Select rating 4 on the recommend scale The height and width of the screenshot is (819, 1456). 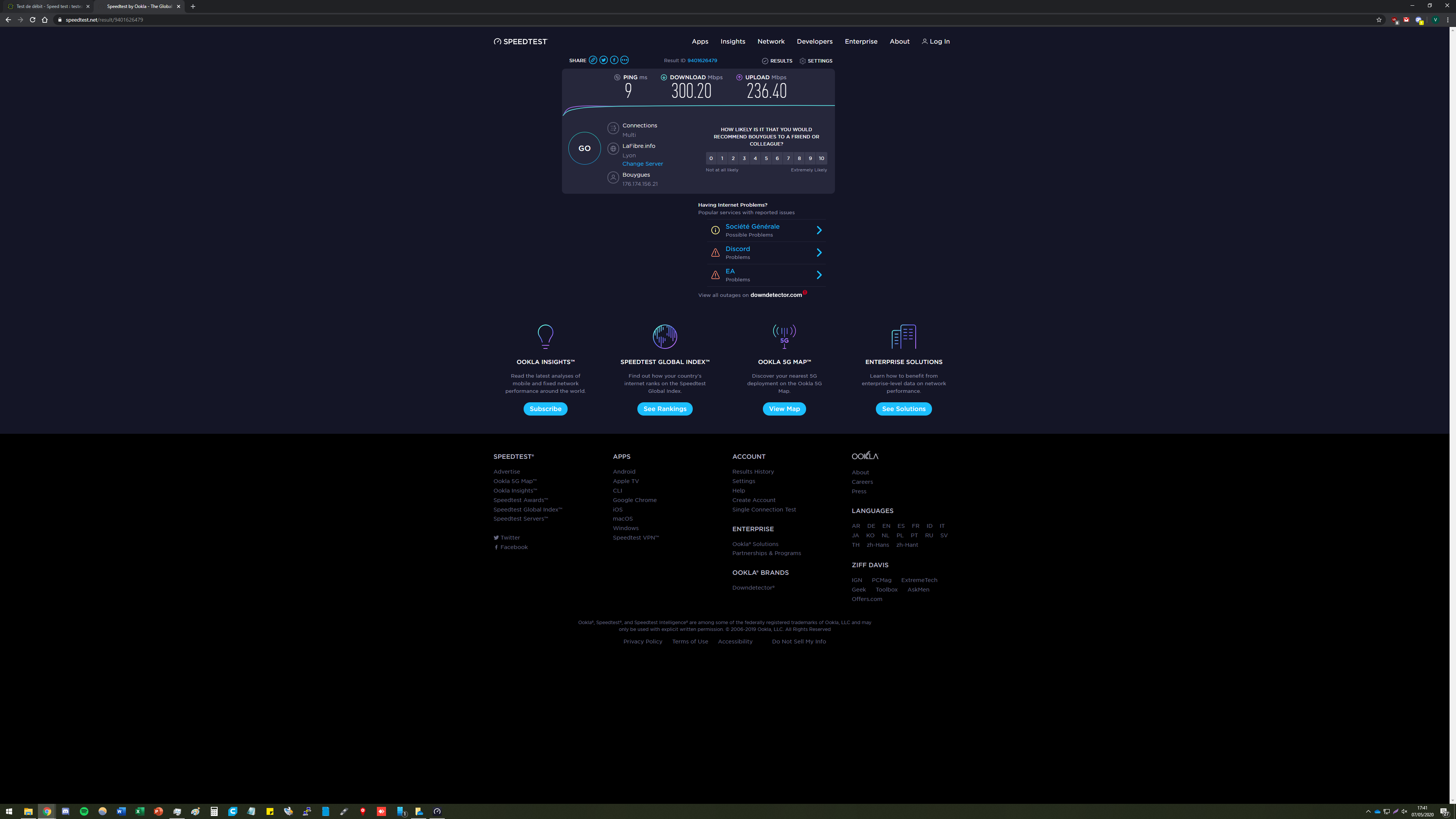pos(755,158)
